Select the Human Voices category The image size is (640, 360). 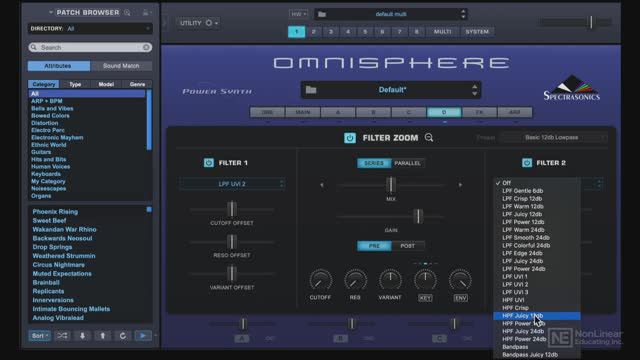click(x=51, y=167)
